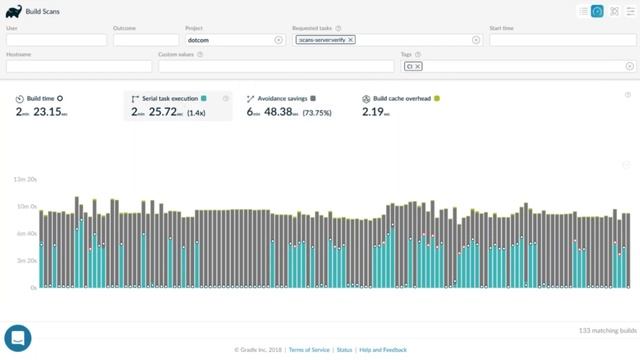Viewport: 640px width, 360px height.
Task: Select the performance dashboard view icon
Action: pyautogui.click(x=597, y=11)
